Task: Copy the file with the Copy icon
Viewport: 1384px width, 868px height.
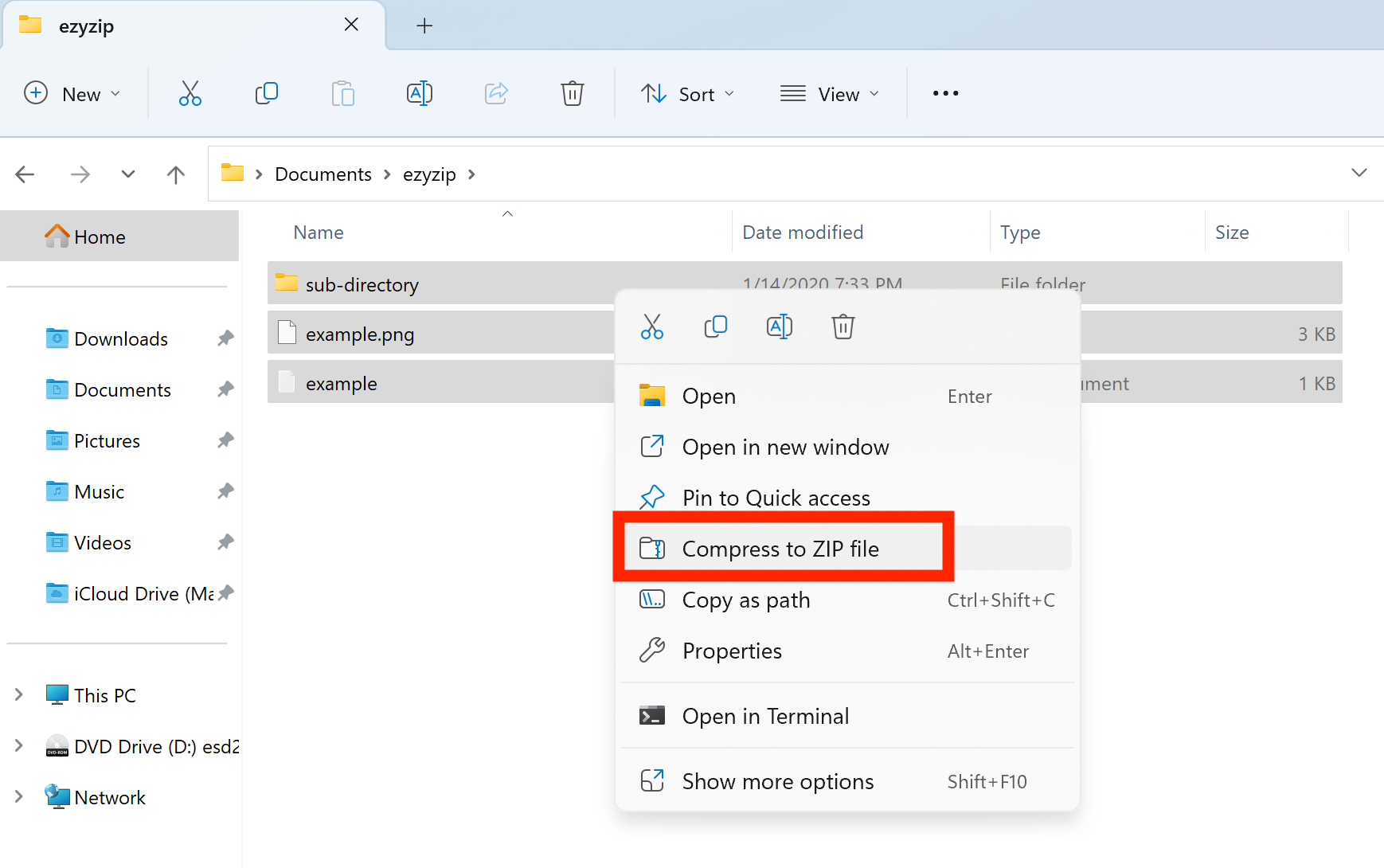Action: point(267,93)
